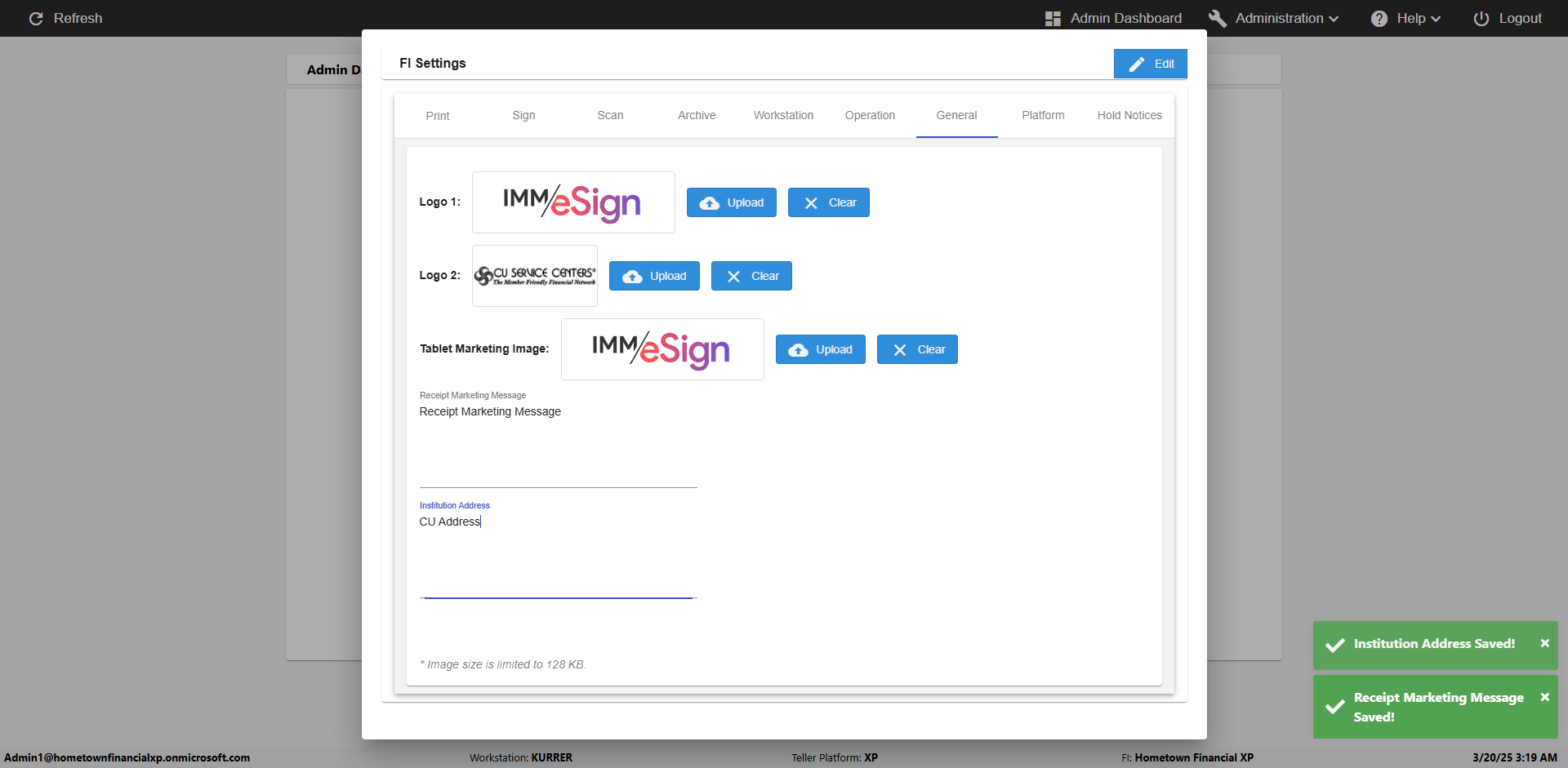Click FI: Hometown Financial XP in status bar
Image resolution: width=1568 pixels, height=768 pixels.
[1187, 757]
